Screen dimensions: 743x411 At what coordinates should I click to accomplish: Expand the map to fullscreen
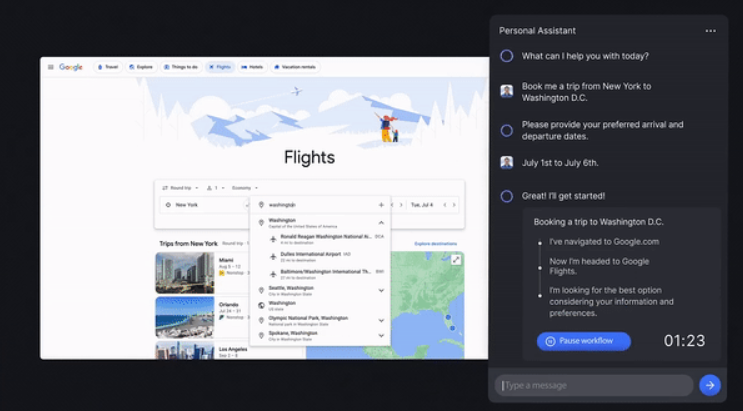click(x=456, y=260)
